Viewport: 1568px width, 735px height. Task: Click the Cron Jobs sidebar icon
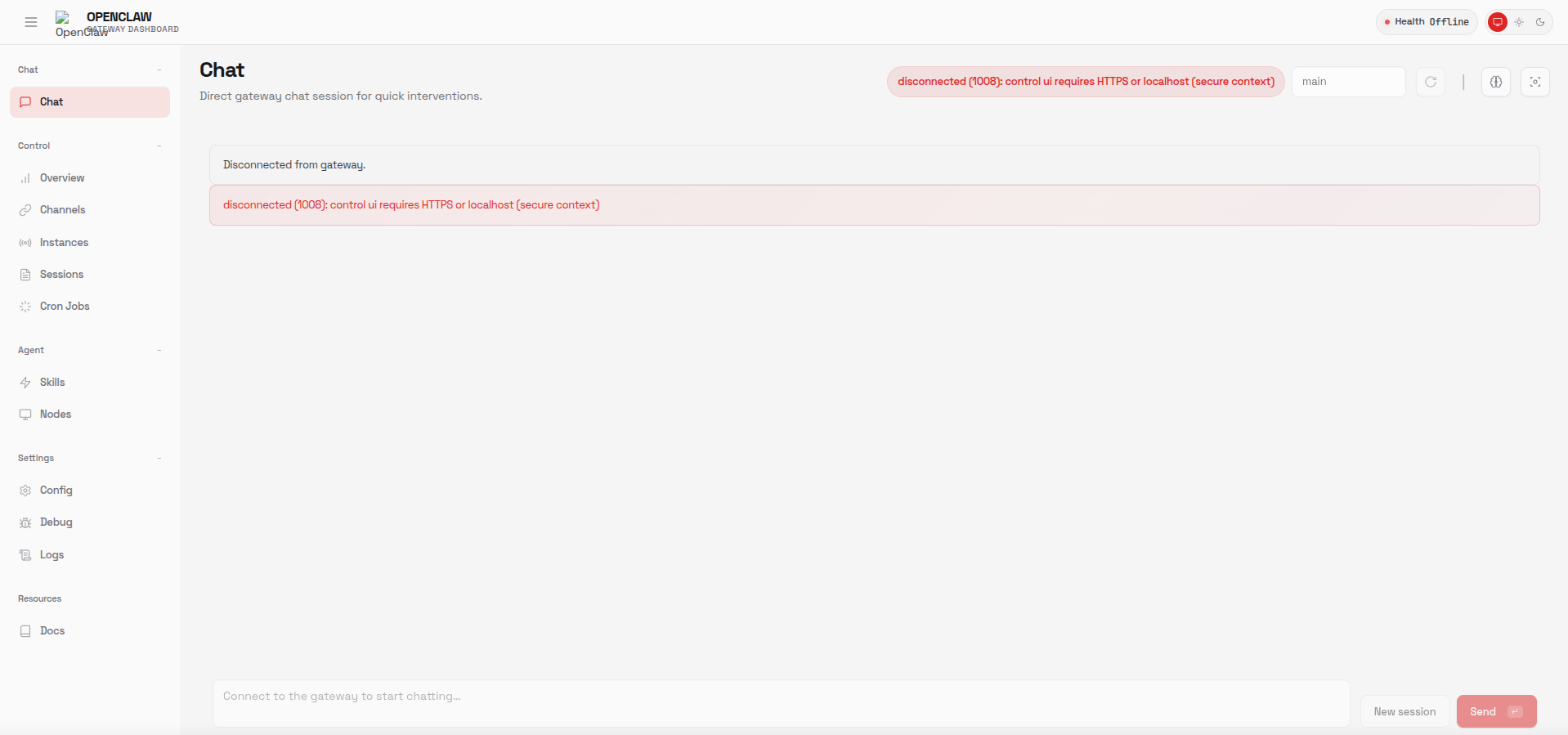(x=25, y=307)
